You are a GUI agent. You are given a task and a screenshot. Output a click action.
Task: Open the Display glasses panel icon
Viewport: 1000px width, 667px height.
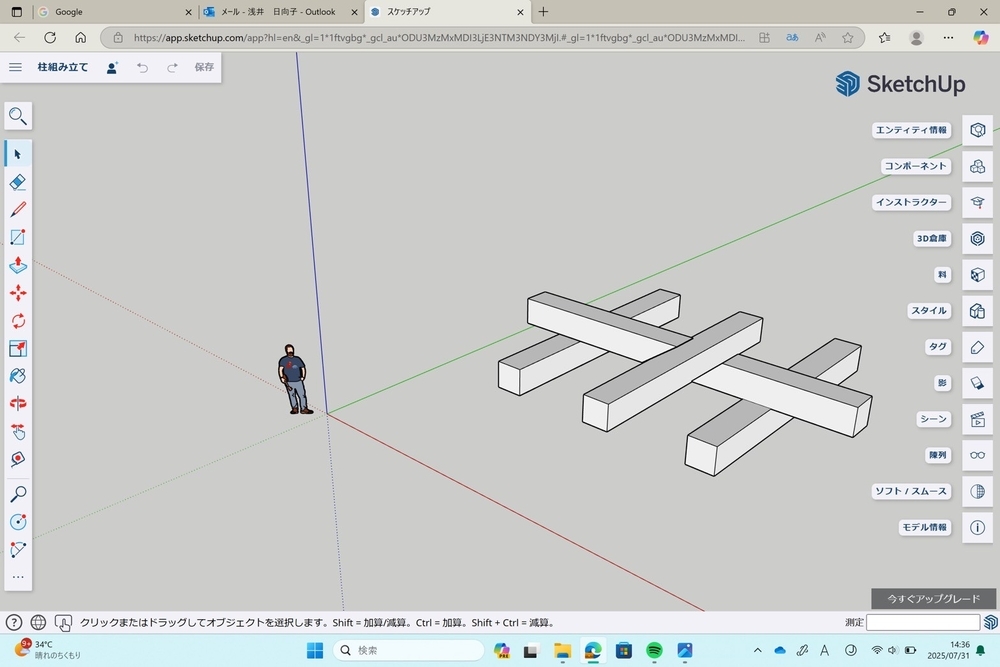977,455
